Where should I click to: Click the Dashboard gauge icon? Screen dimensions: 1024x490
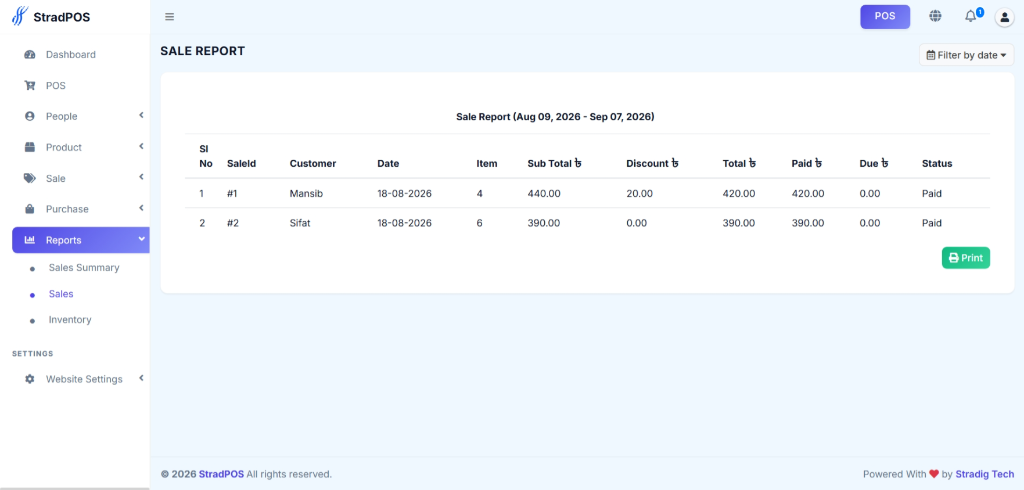29,55
